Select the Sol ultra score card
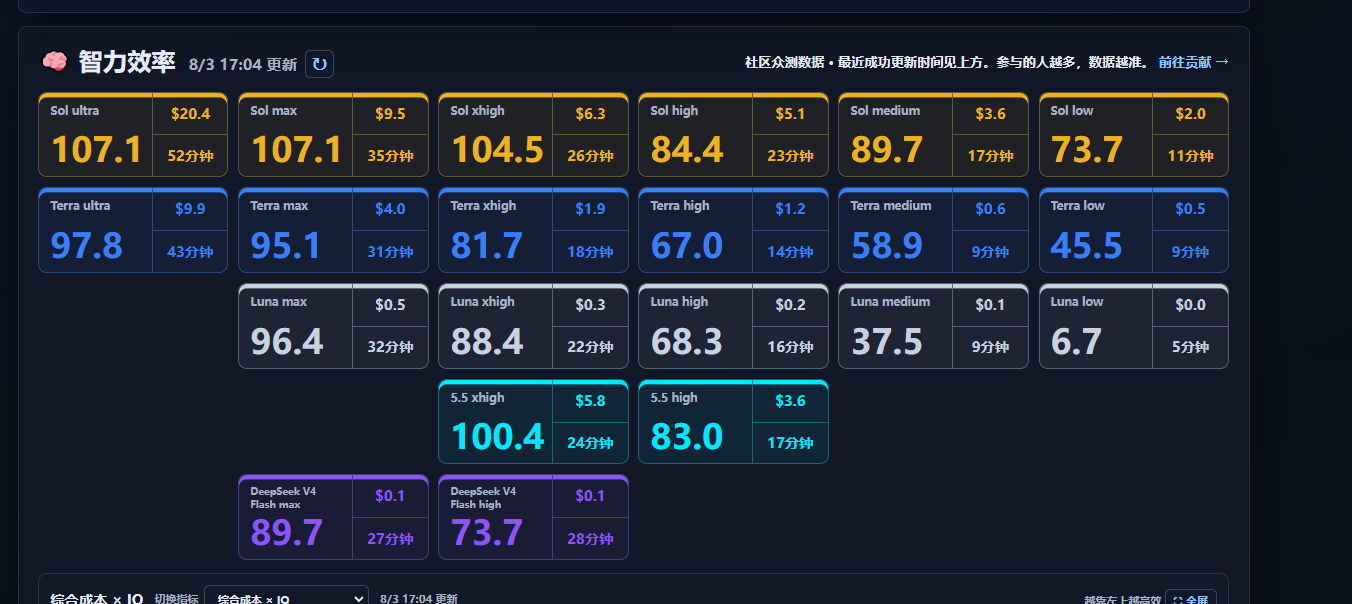The height and width of the screenshot is (604, 1352). [133, 135]
